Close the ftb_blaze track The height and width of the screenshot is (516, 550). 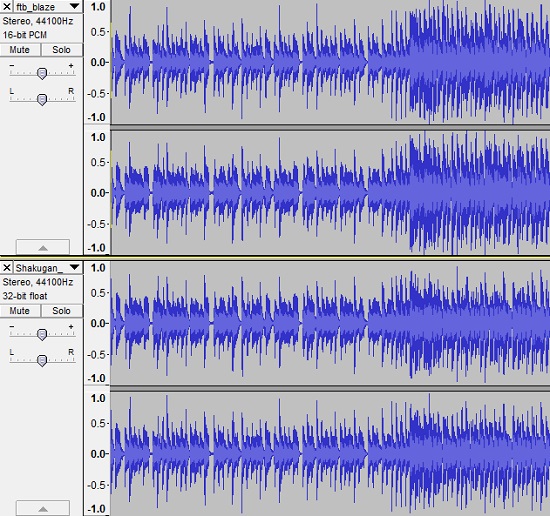click(6, 7)
